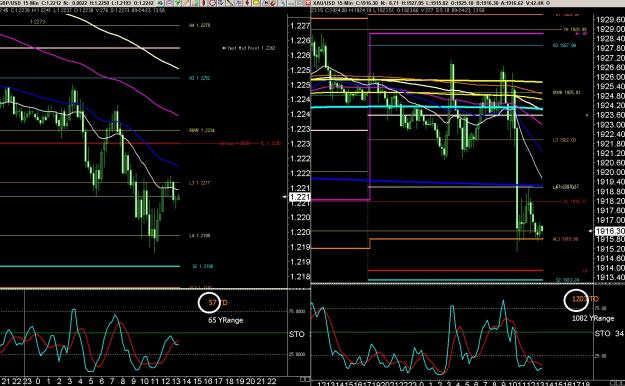Click the 25.0000 stochastic level on GBP/USD pane
Image resolution: width=625 pixels, height=386 pixels.
pyautogui.click(x=297, y=354)
